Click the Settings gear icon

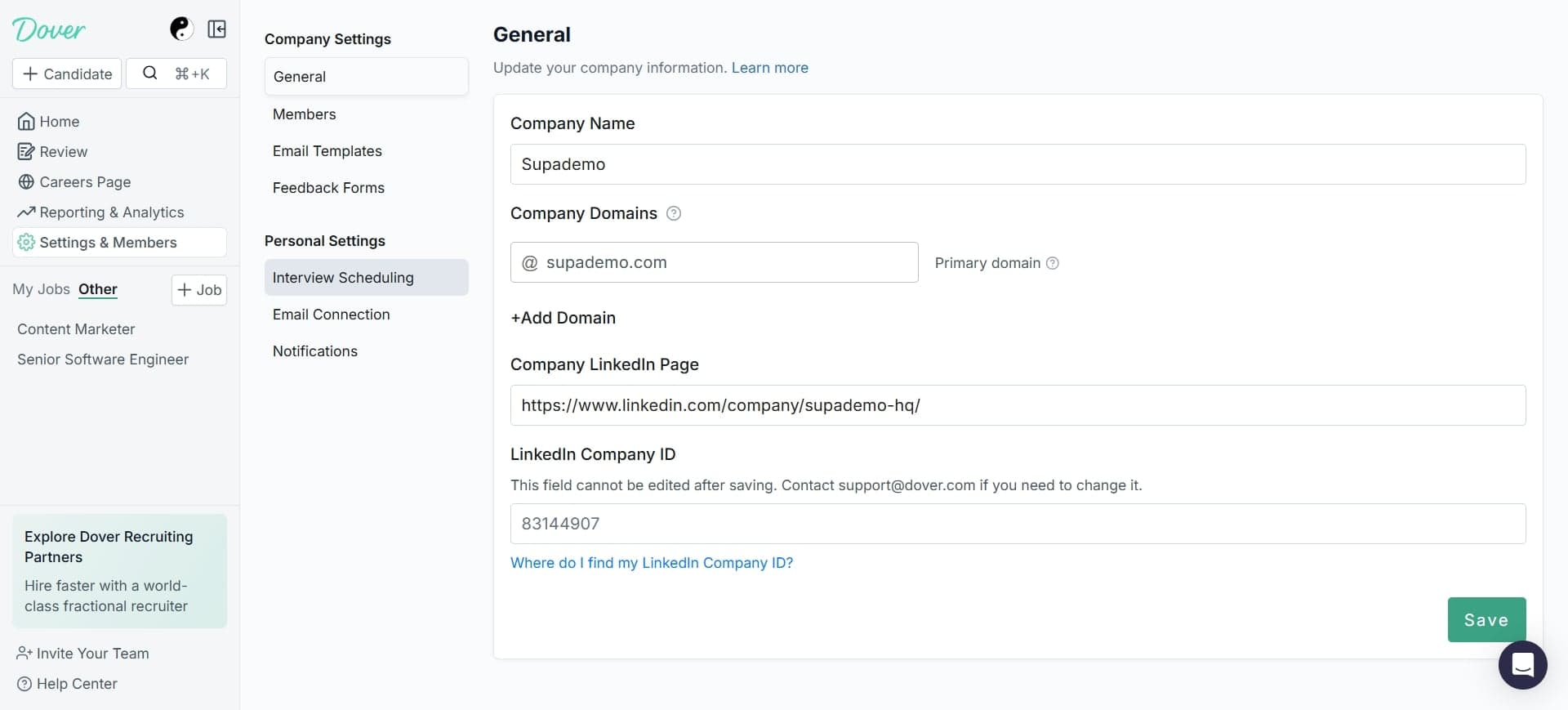pos(26,243)
